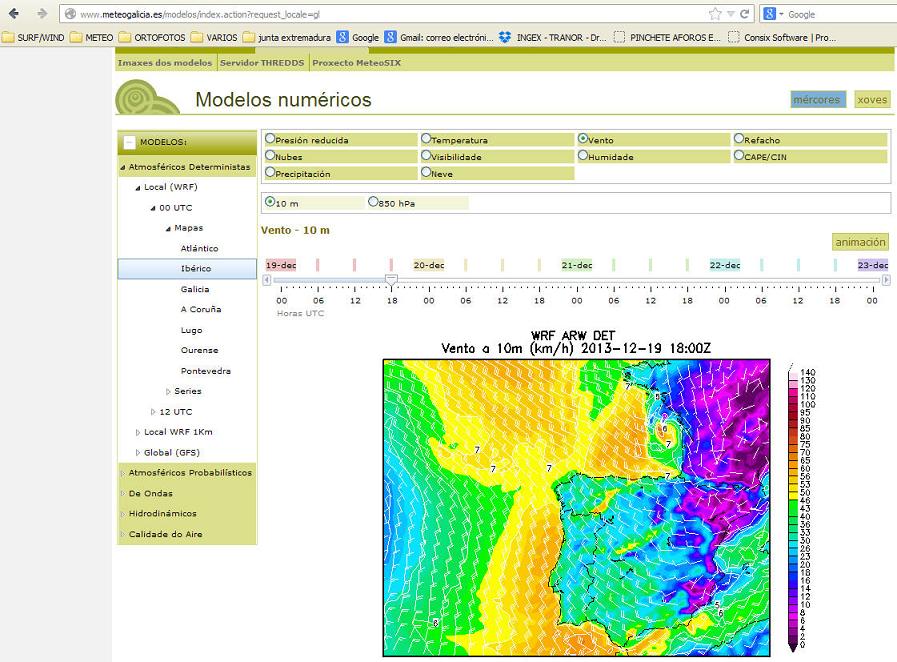Expand the De Ondas section
Image resolution: width=897 pixels, height=662 pixels.
(122, 493)
